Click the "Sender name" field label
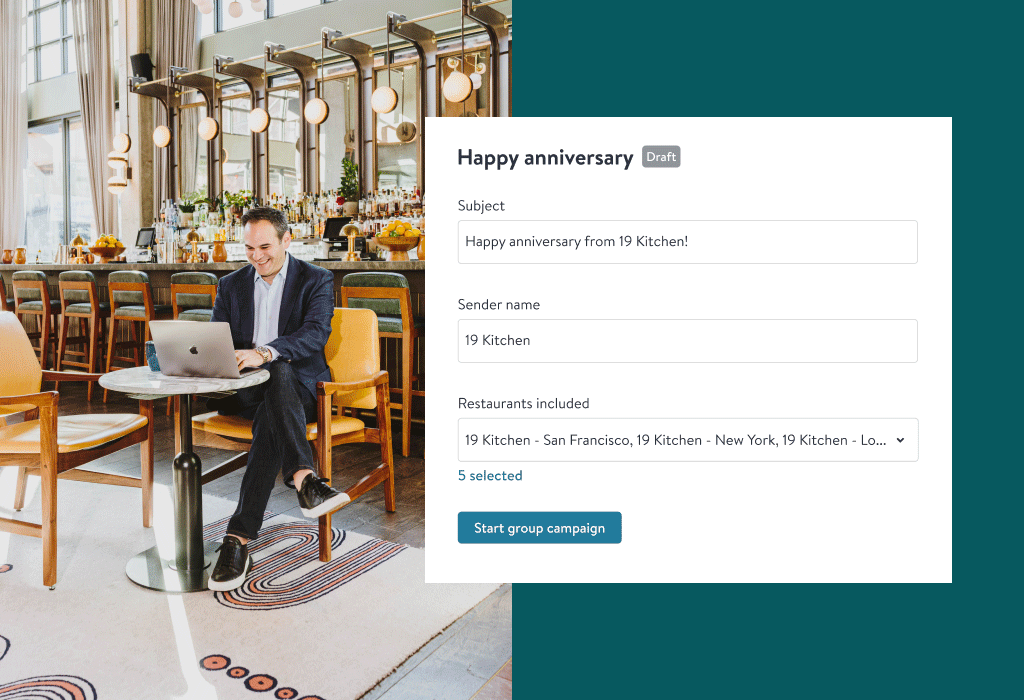This screenshot has height=700, width=1024. pos(499,305)
